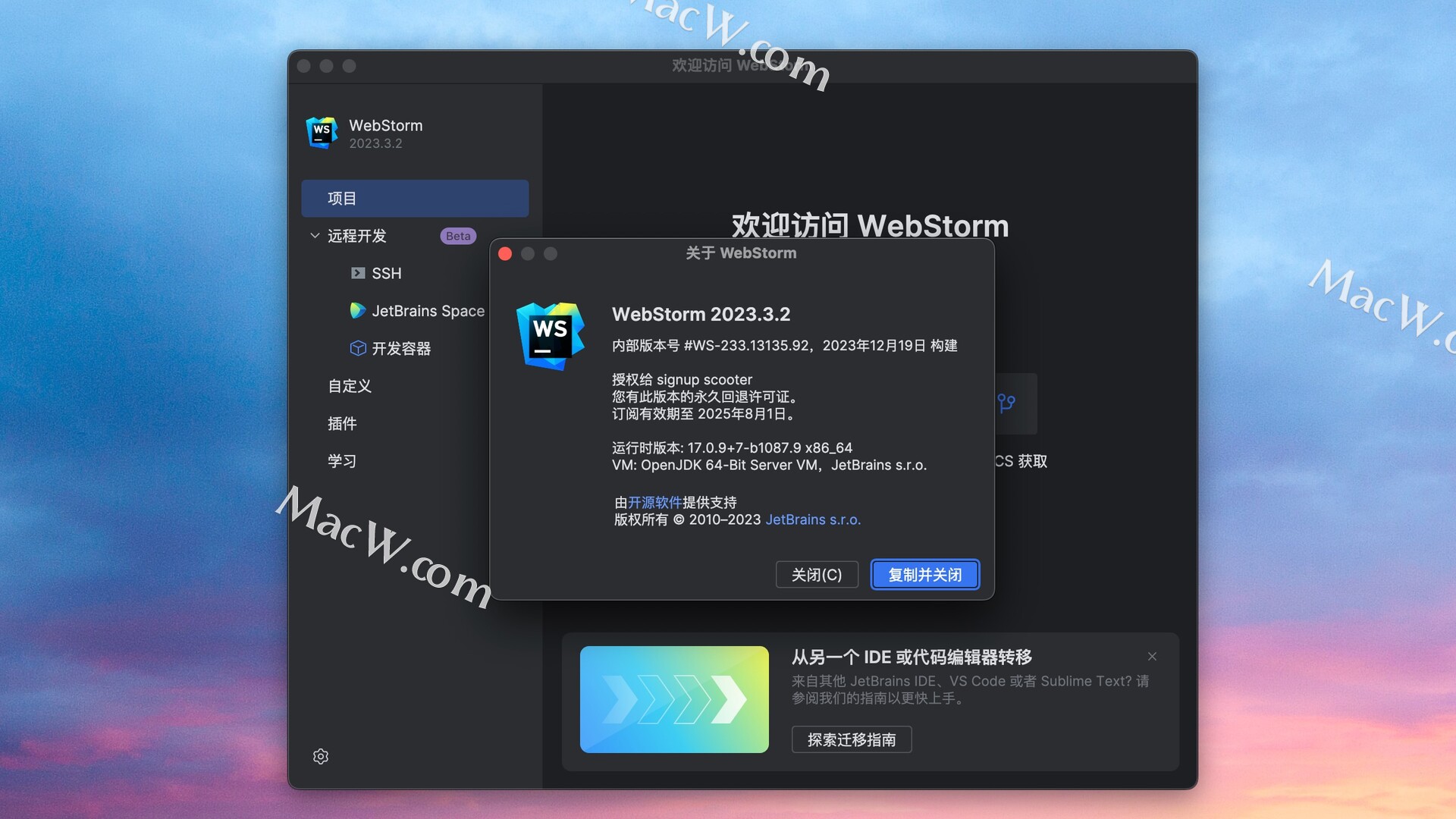Select JetBrains Space entry
Screen dimensions: 1456x819
point(428,311)
